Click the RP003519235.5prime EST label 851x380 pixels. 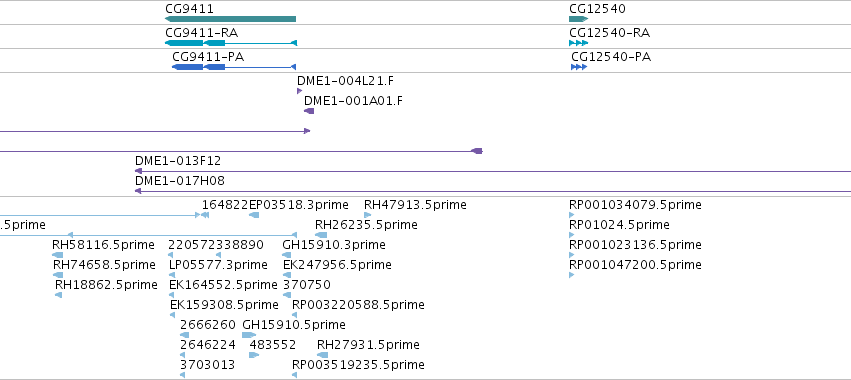pyautogui.click(x=358, y=364)
